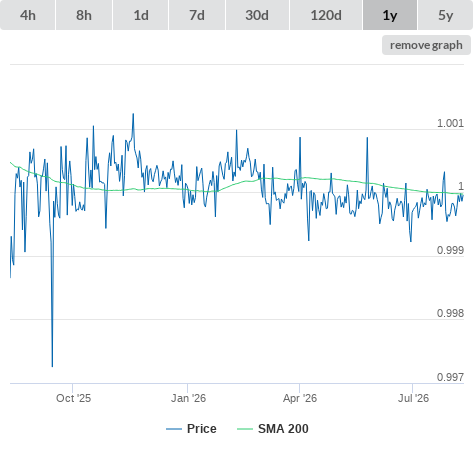Choose the 1d range tab
Image resolution: width=474 pixels, height=455 pixels.
point(141,15)
